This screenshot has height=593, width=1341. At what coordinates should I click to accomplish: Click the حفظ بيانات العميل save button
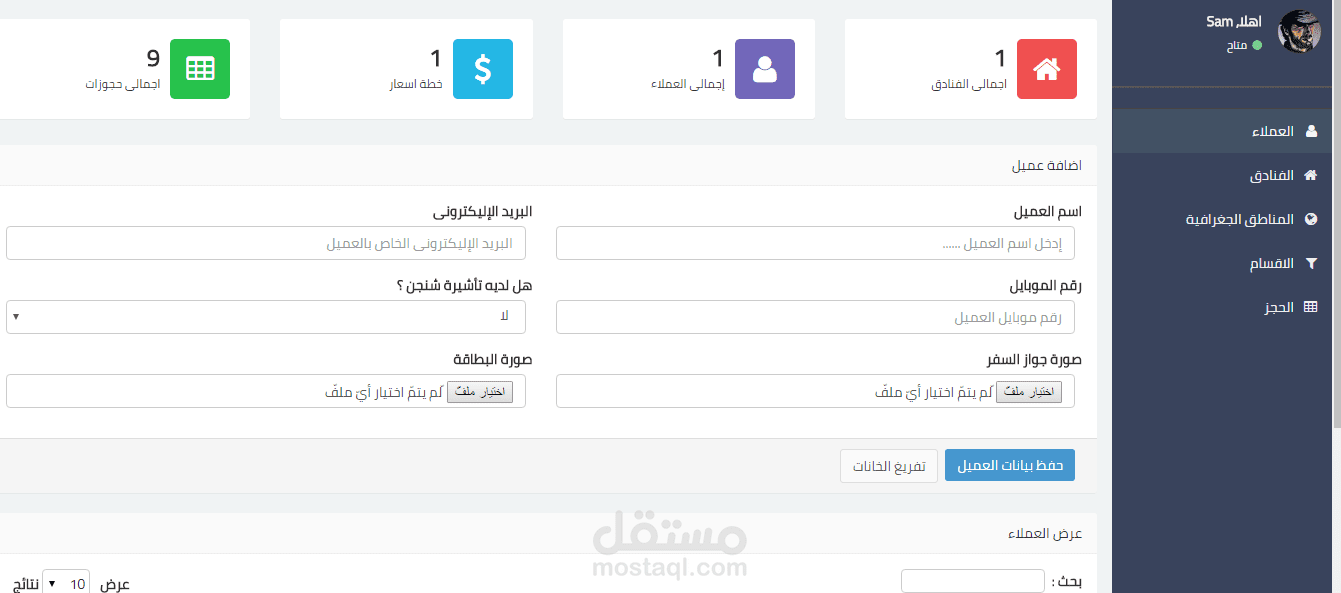click(x=1009, y=464)
